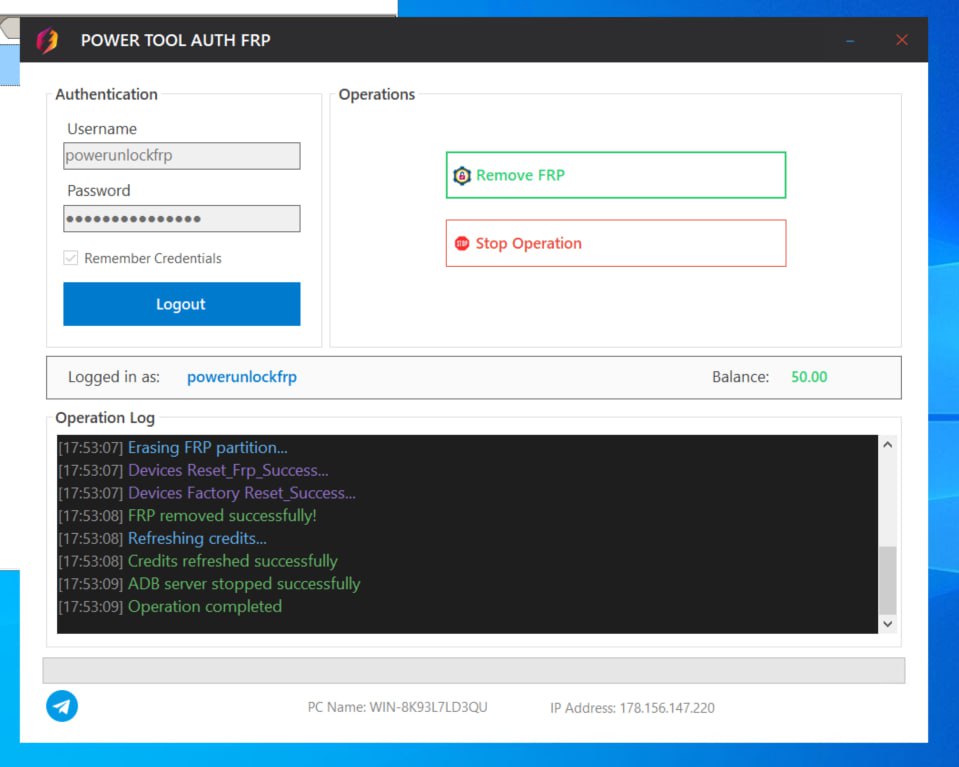Click the Power Tool flame logo icon
The width and height of the screenshot is (959, 767).
point(47,41)
